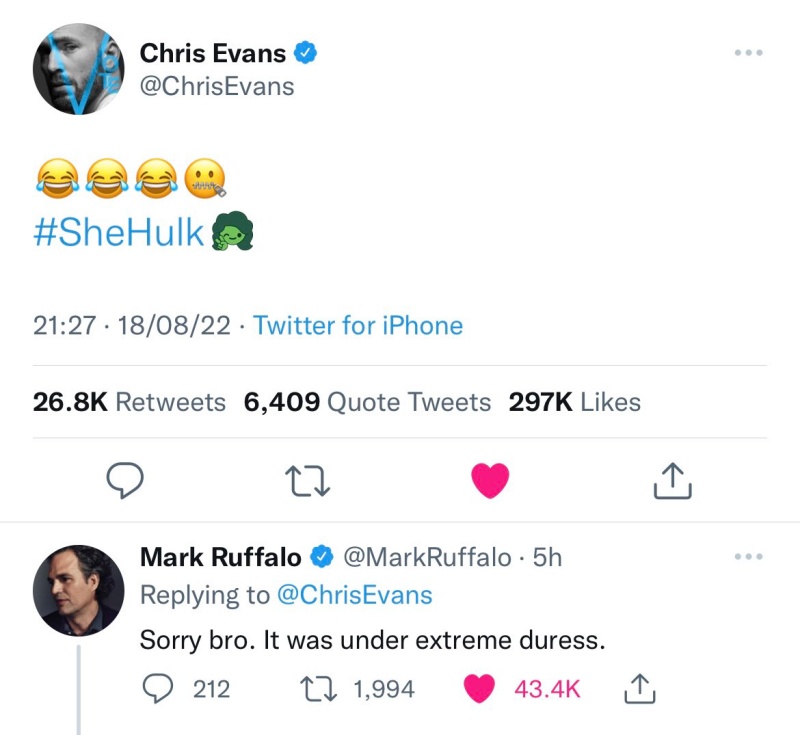Screen dimensions: 800x735
Task: Reply to Mark Ruffalo's comment
Action: [x=156, y=689]
